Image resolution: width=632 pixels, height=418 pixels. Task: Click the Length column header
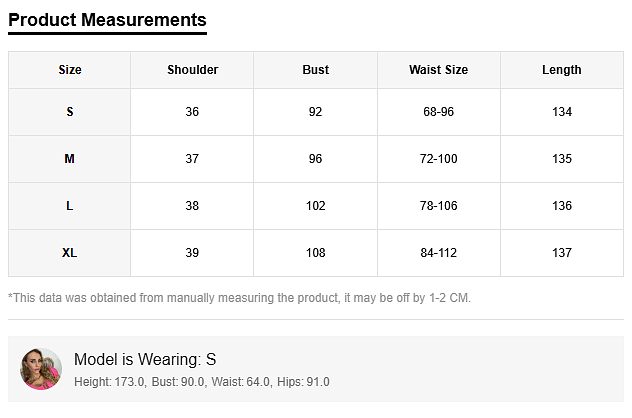point(561,70)
